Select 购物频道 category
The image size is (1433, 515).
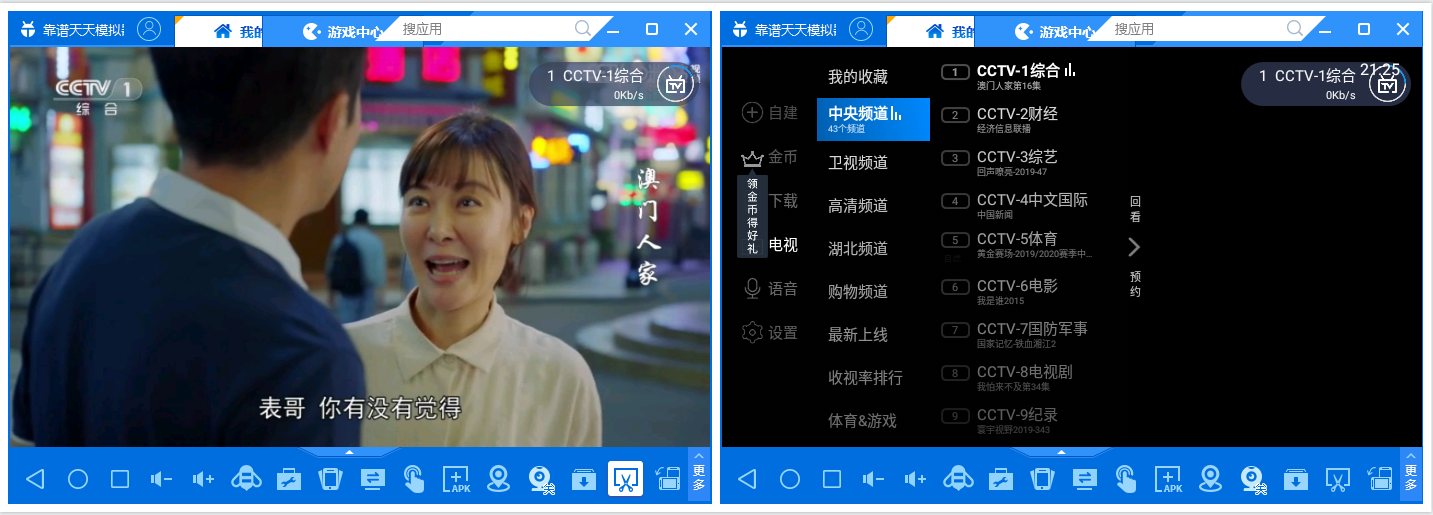tap(858, 291)
